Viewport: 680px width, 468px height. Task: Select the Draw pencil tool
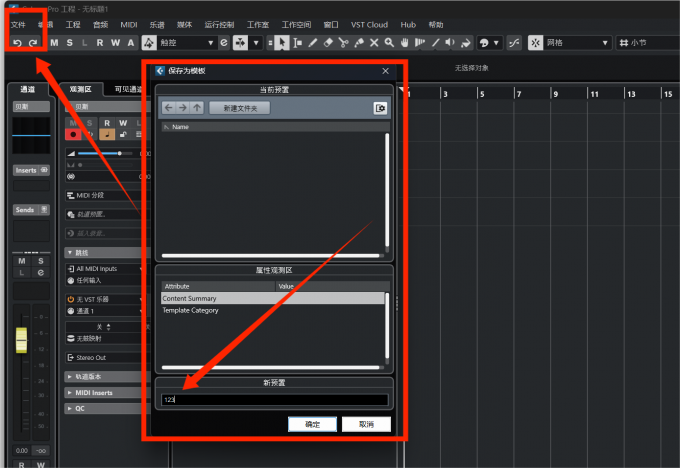click(313, 43)
